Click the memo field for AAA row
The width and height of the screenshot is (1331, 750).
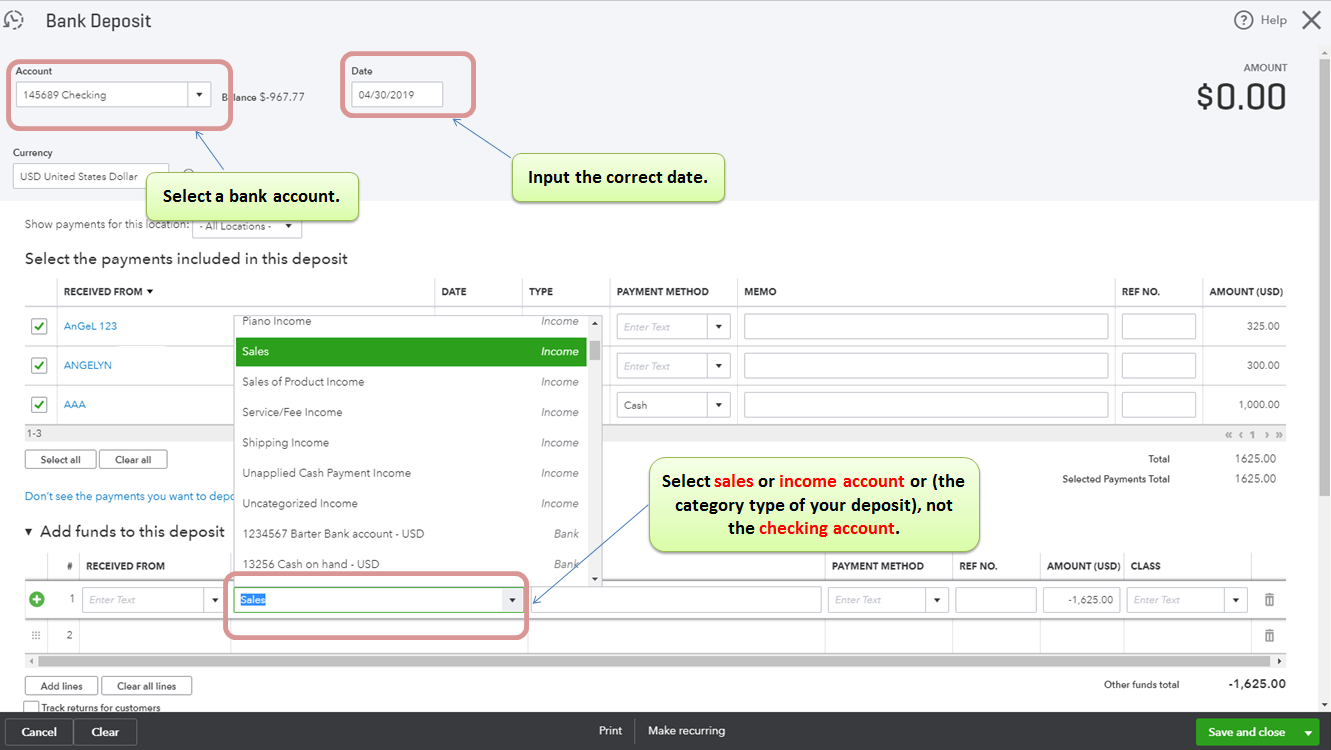[x=926, y=405]
